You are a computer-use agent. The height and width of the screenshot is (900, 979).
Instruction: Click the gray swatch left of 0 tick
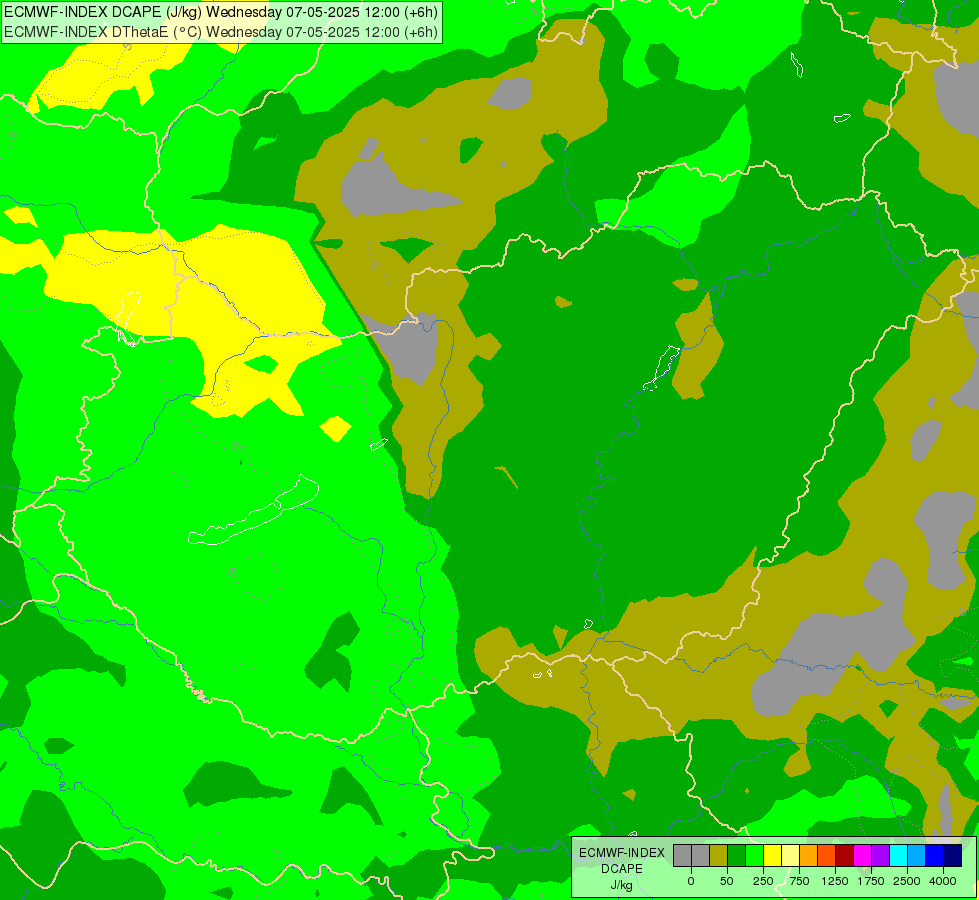point(682,856)
